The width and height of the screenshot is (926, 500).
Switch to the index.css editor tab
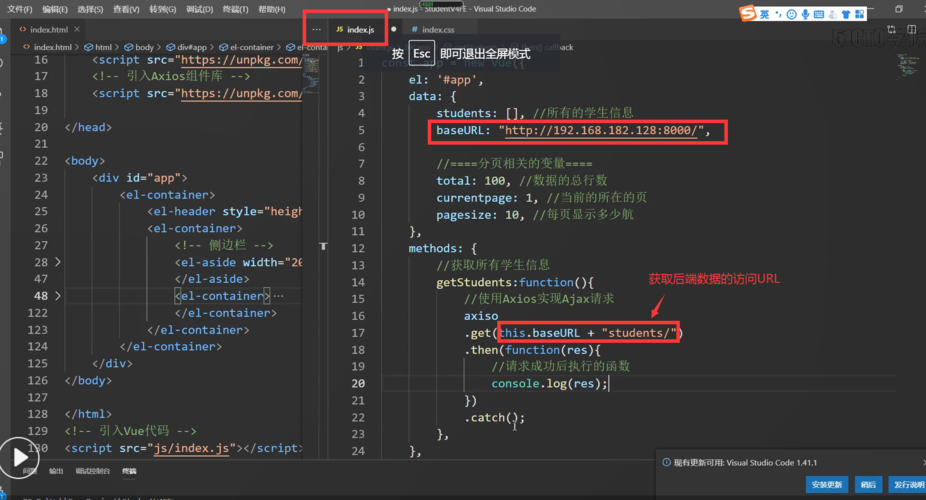[x=438, y=29]
